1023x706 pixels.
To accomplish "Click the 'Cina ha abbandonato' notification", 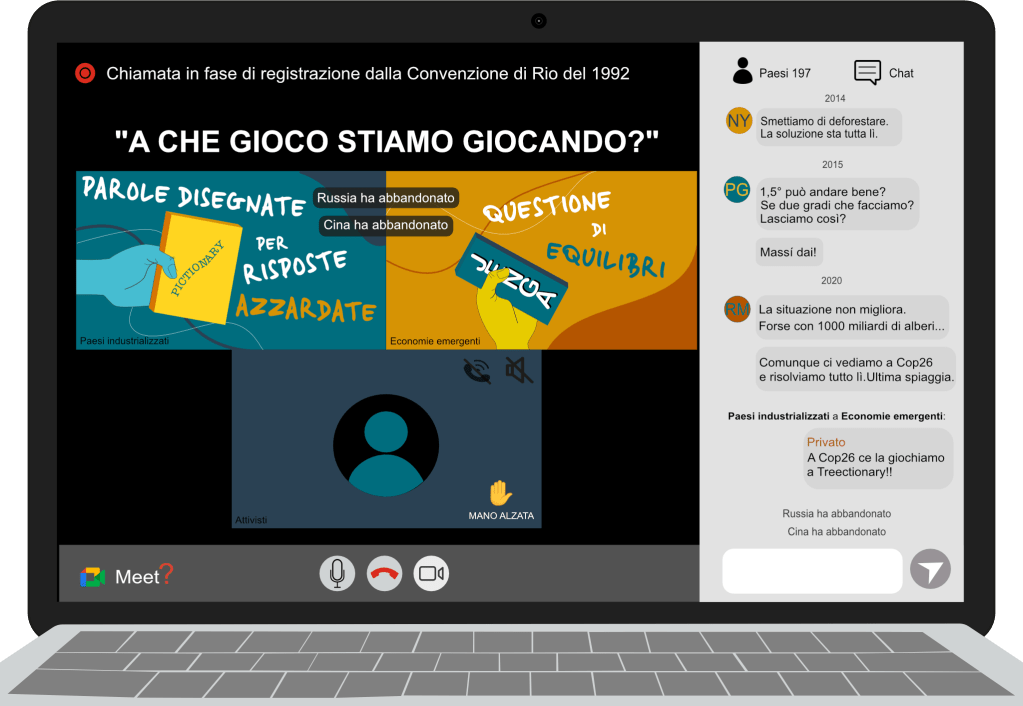I will pyautogui.click(x=385, y=225).
